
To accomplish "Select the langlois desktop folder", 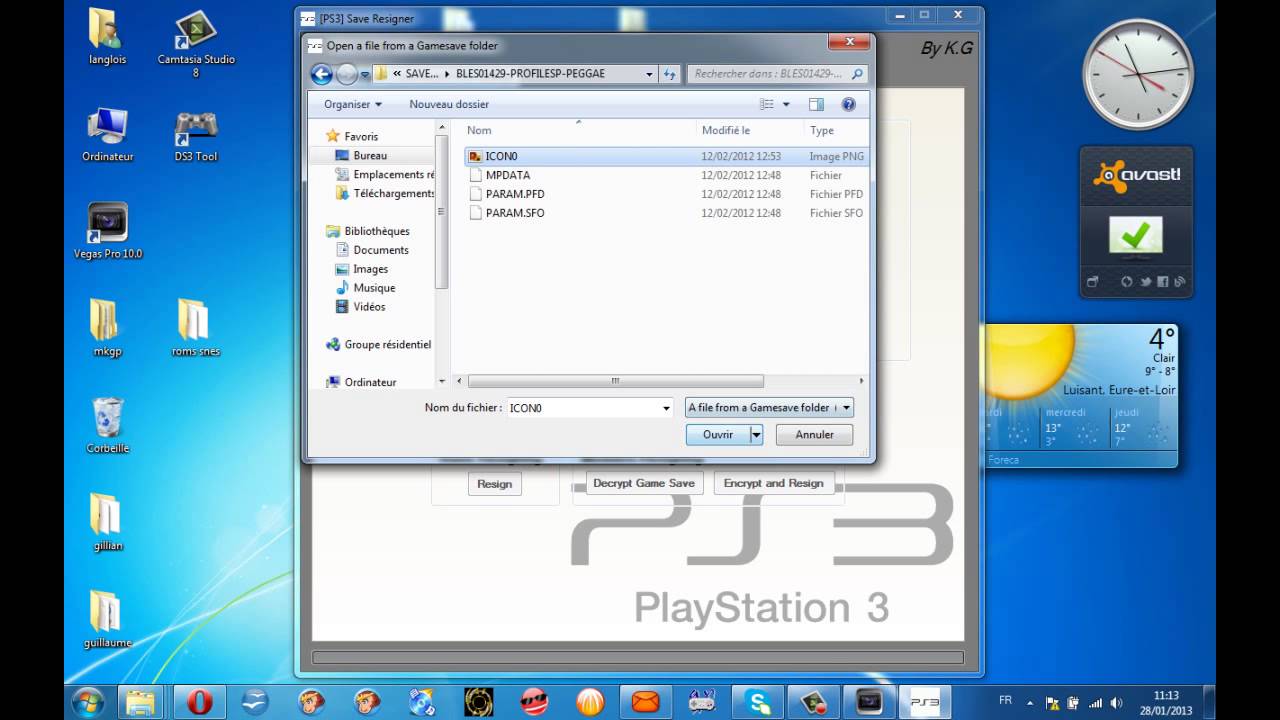I will click(107, 37).
